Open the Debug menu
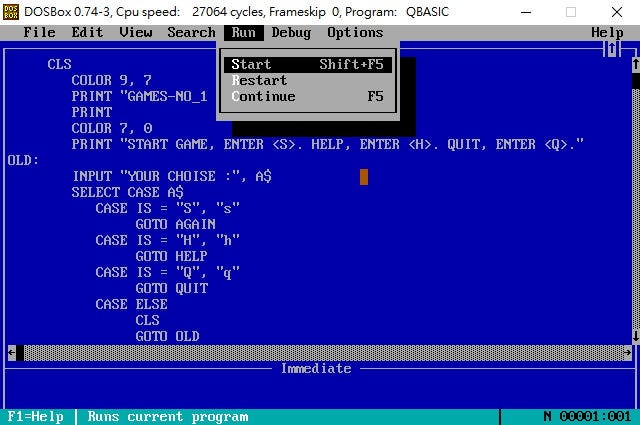This screenshot has width=640, height=425. (291, 32)
